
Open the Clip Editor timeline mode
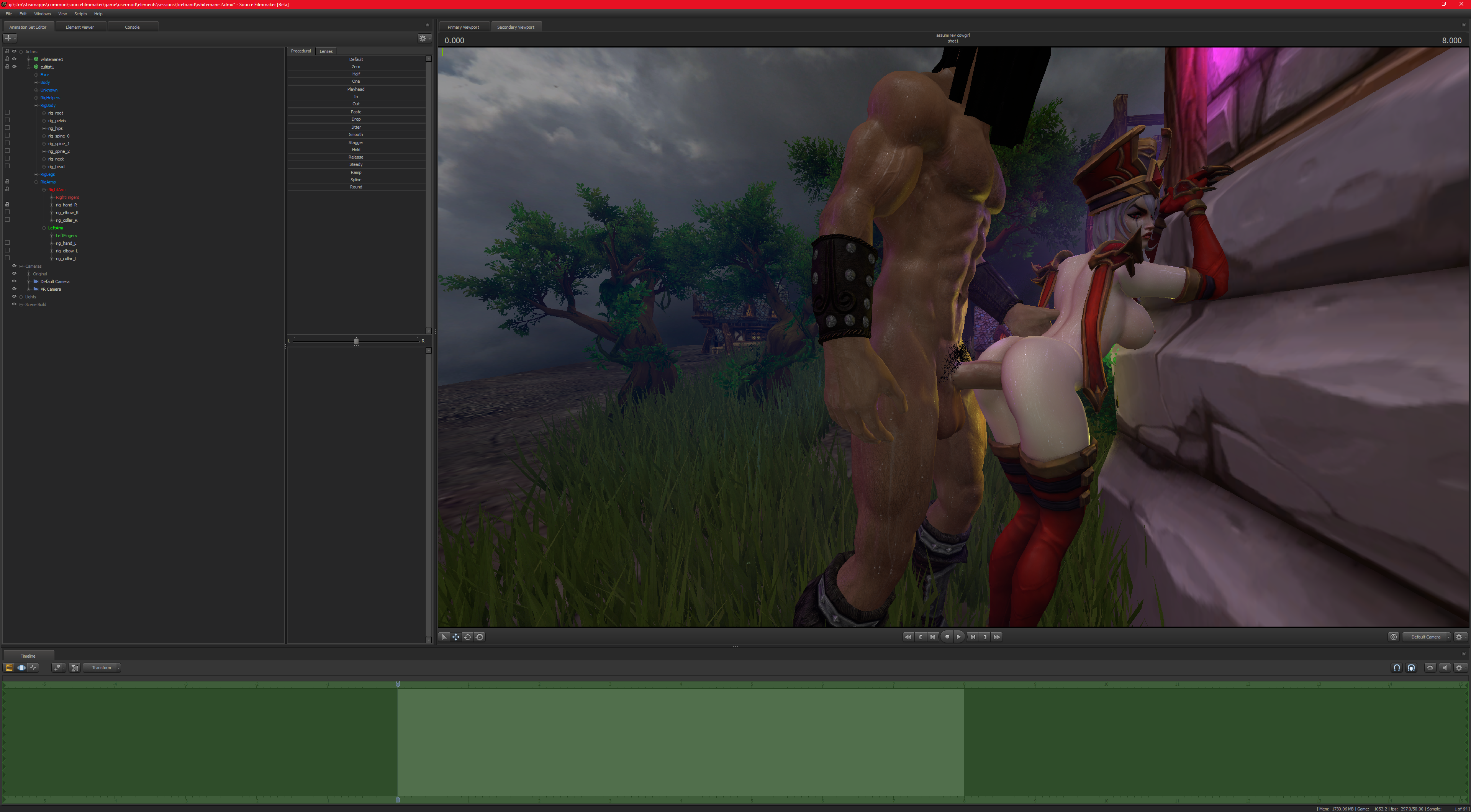(x=9, y=668)
